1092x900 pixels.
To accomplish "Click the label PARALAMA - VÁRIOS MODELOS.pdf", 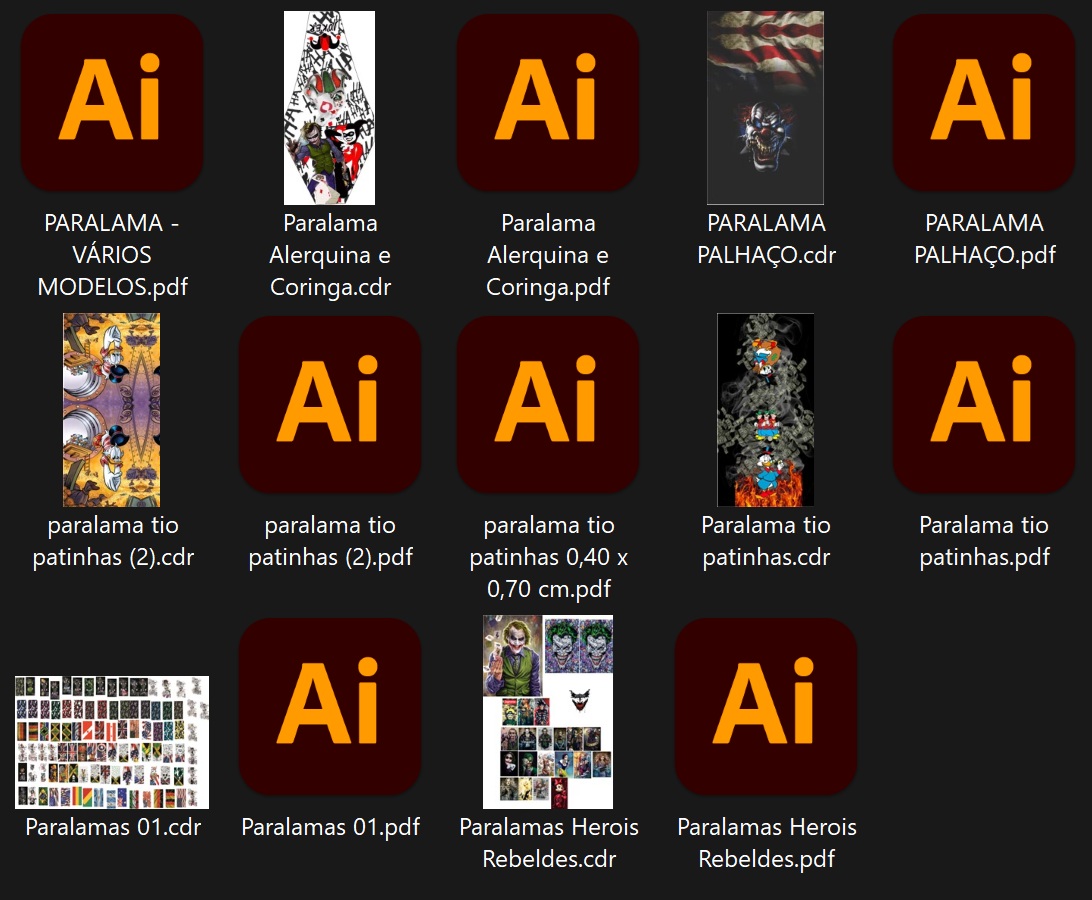I will click(112, 255).
